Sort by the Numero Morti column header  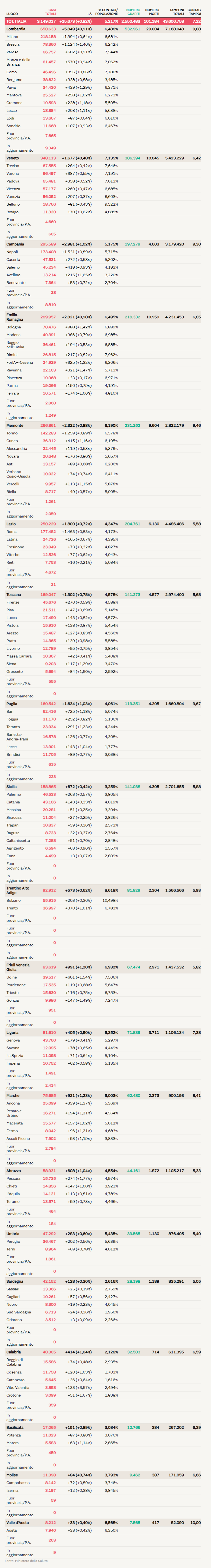tap(152, 12)
